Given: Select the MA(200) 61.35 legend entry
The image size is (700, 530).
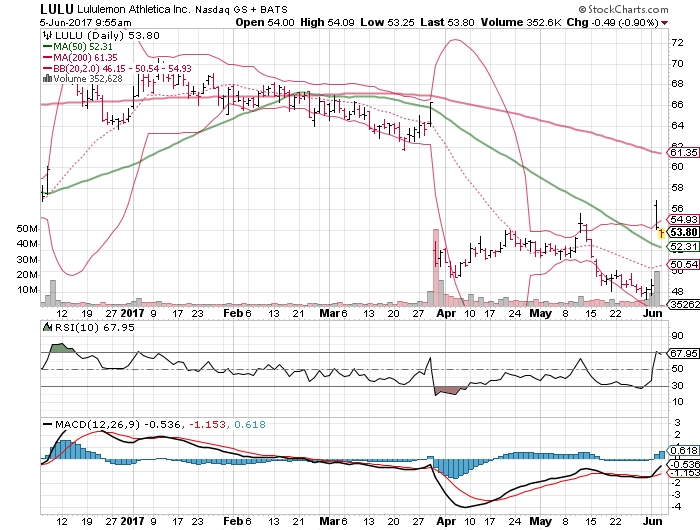Looking at the screenshot, I should [x=80, y=58].
